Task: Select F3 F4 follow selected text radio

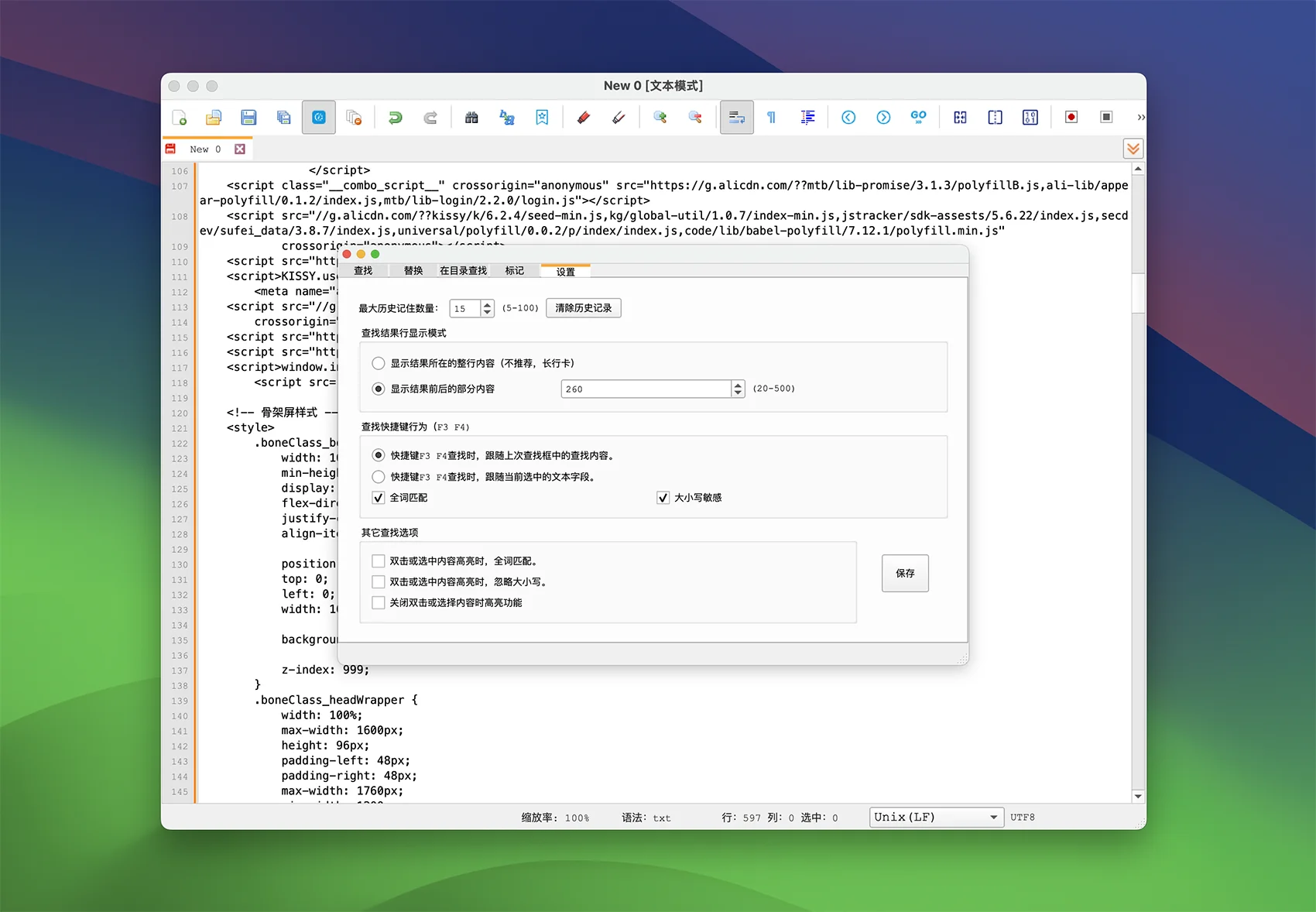Action: 379,477
